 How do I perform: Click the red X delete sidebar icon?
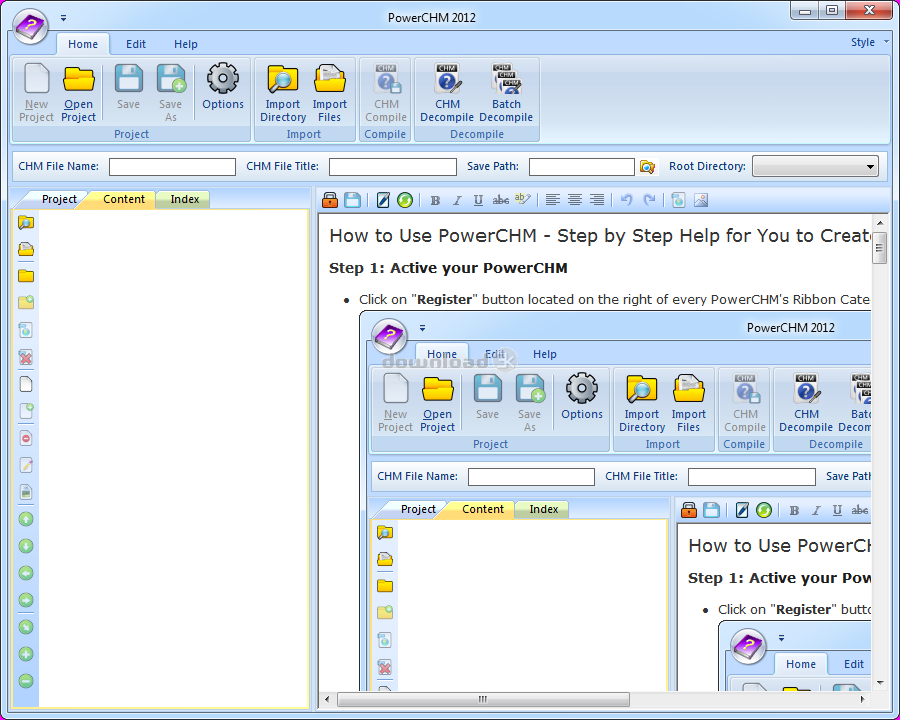pyautogui.click(x=26, y=357)
